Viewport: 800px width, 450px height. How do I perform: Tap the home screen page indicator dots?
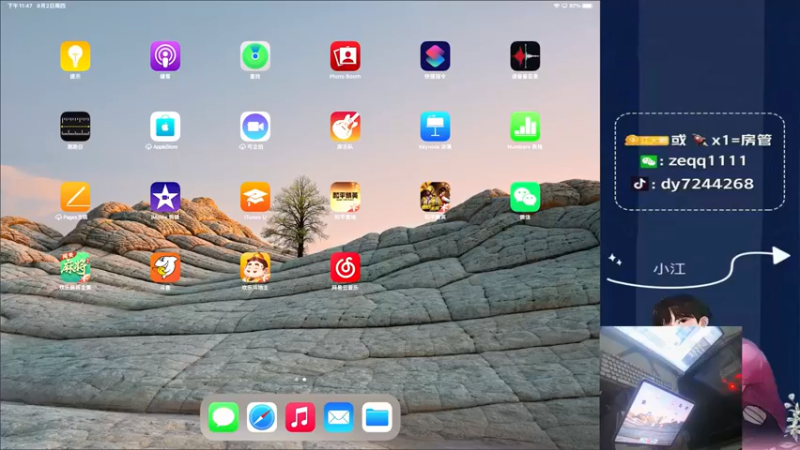point(301,380)
